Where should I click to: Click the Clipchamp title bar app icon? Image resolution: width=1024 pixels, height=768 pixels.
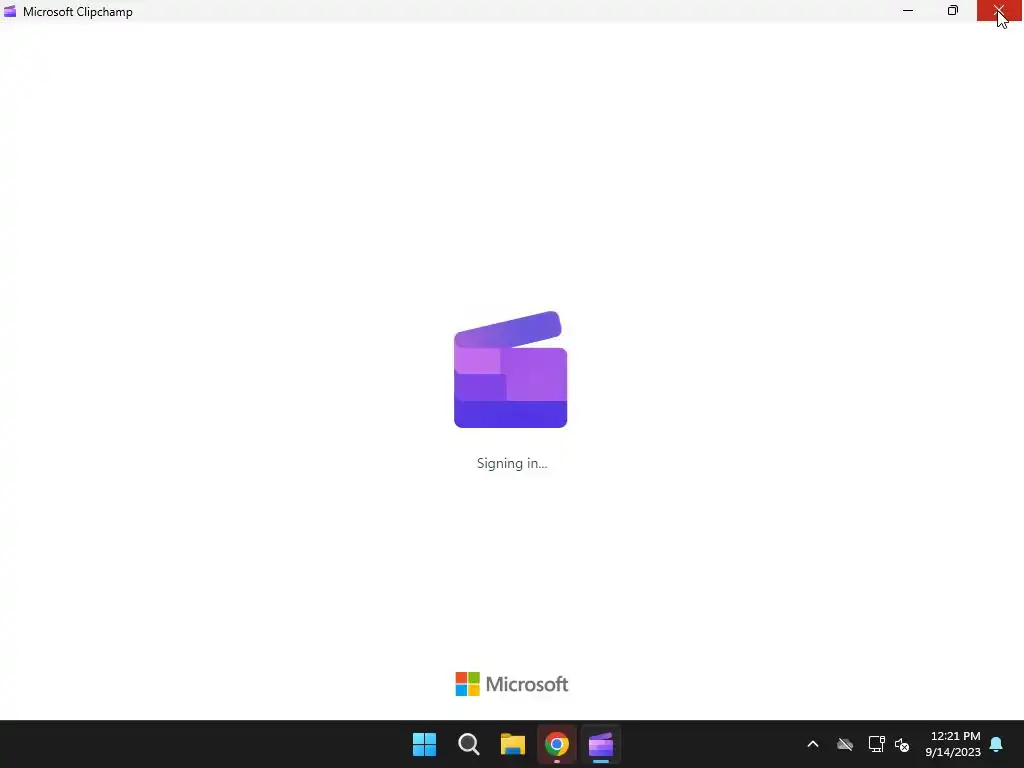tap(10, 11)
